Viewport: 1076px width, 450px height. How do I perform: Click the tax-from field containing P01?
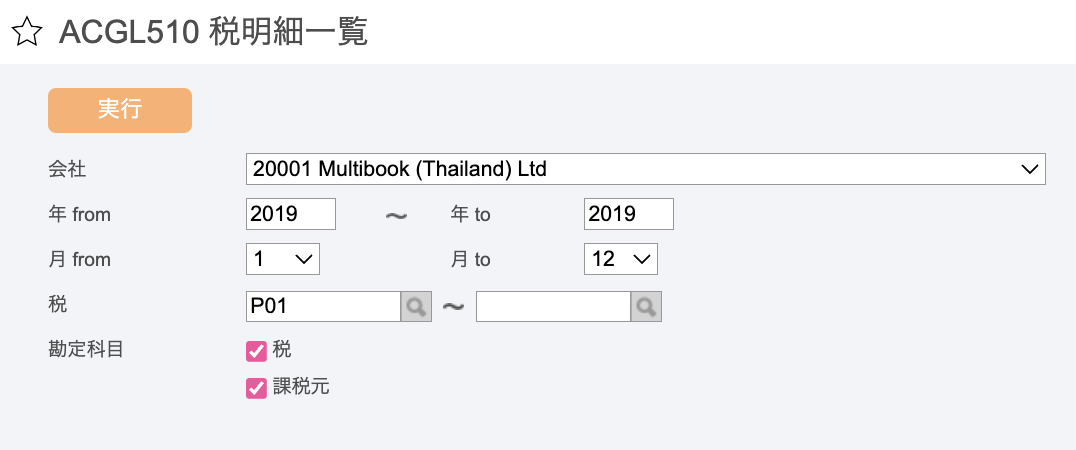[323, 307]
